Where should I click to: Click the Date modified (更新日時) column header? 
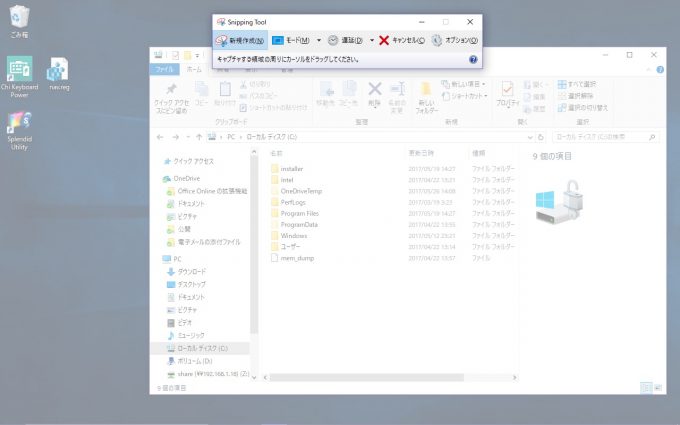421,153
